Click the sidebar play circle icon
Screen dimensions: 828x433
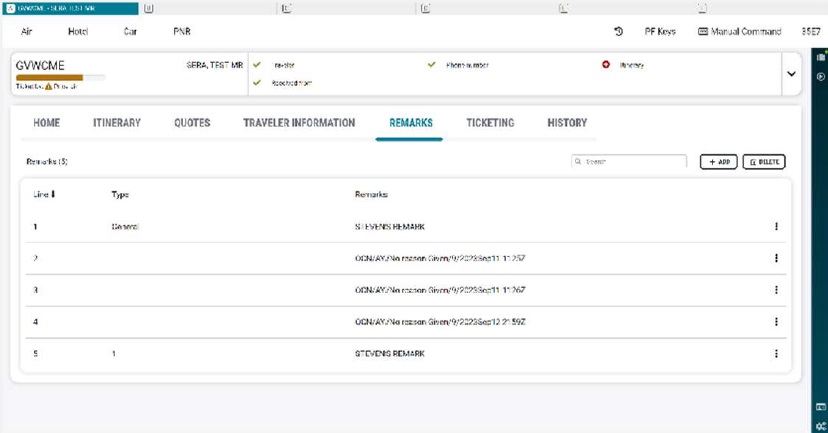point(821,77)
